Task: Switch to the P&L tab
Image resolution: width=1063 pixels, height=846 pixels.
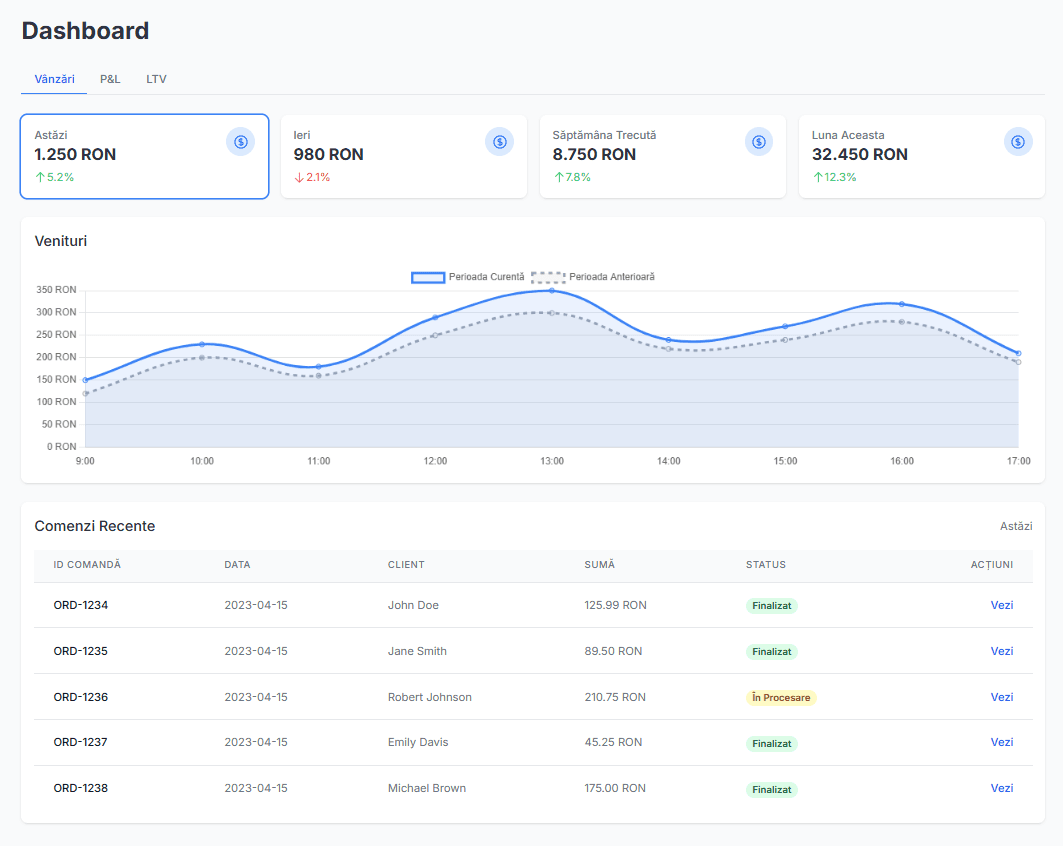Action: pyautogui.click(x=110, y=78)
